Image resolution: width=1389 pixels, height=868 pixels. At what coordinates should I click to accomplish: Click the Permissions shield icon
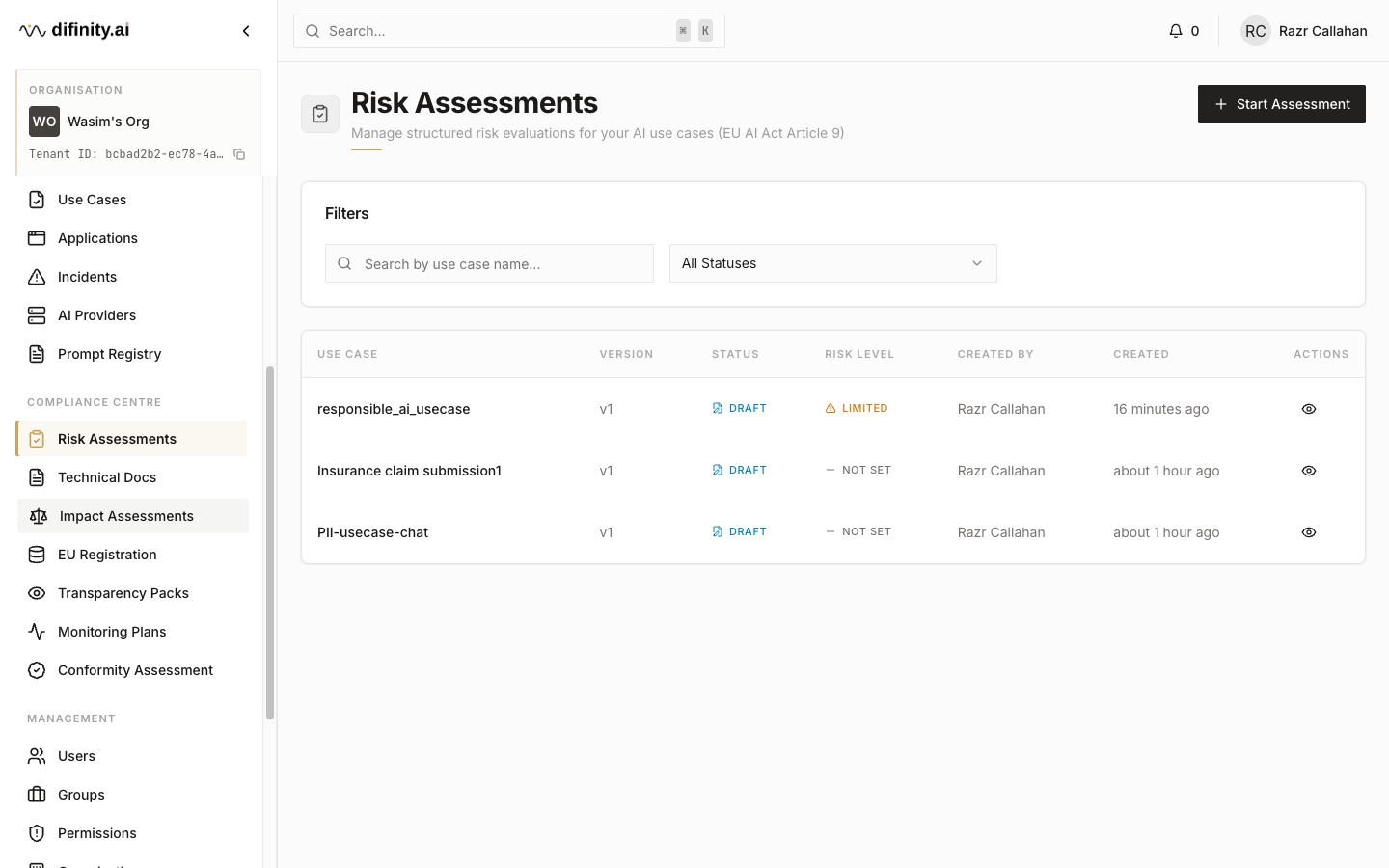point(37,833)
